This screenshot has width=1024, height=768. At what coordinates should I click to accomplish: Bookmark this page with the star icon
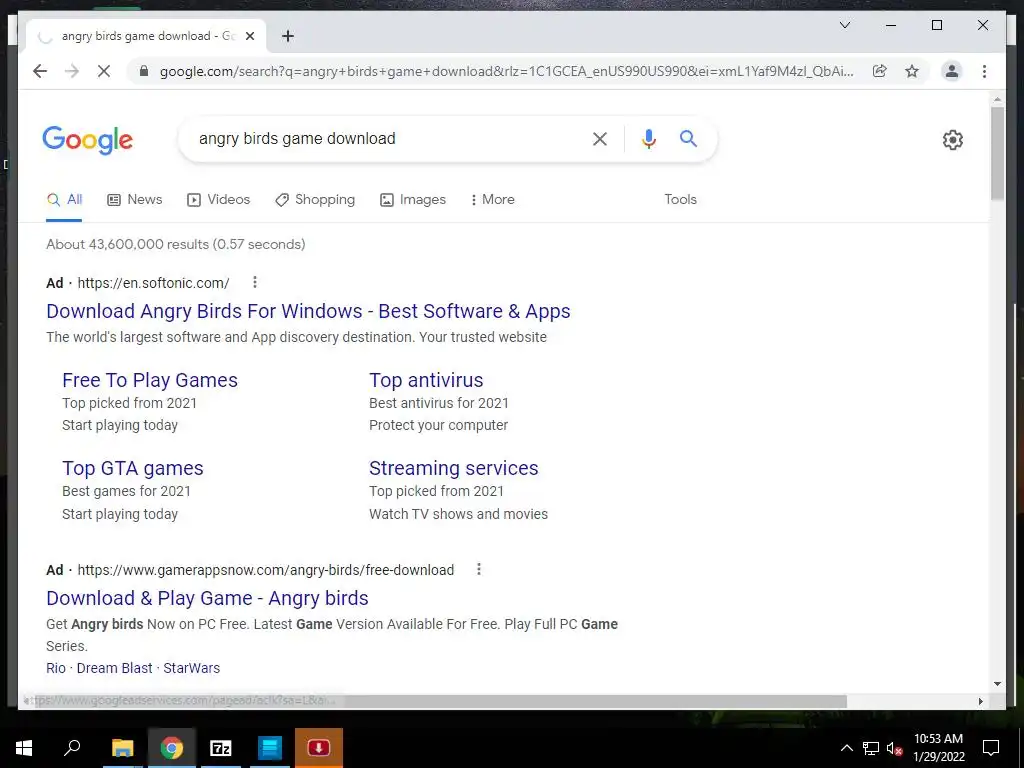[912, 71]
